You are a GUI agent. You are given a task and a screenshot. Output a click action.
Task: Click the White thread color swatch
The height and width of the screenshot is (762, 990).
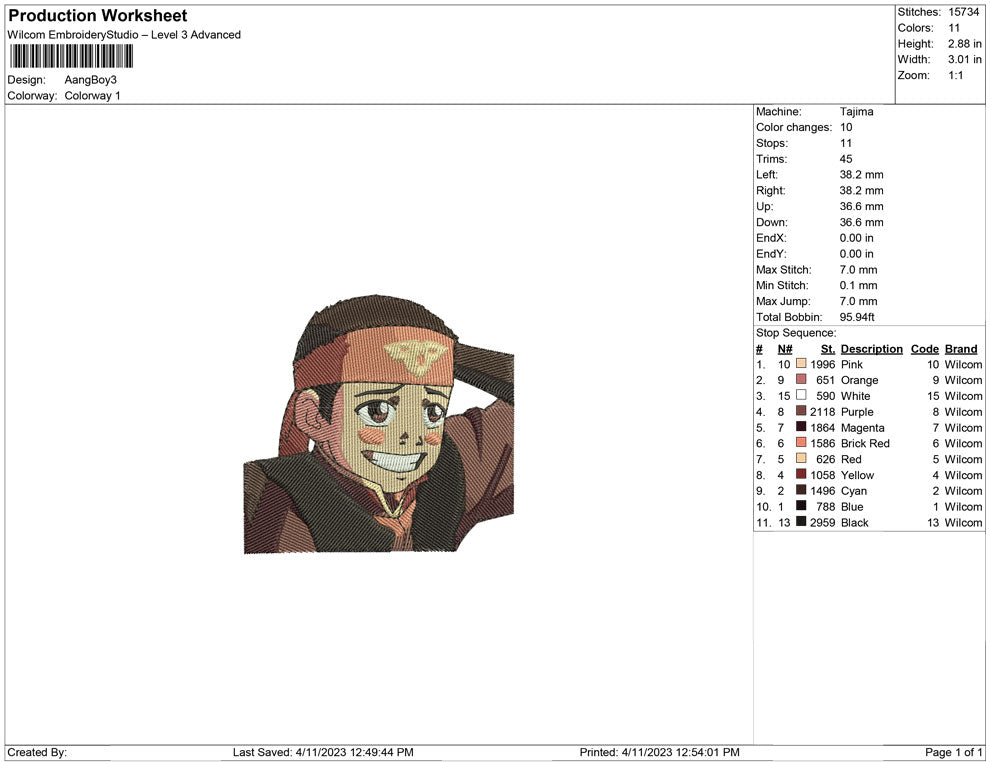(x=801, y=395)
